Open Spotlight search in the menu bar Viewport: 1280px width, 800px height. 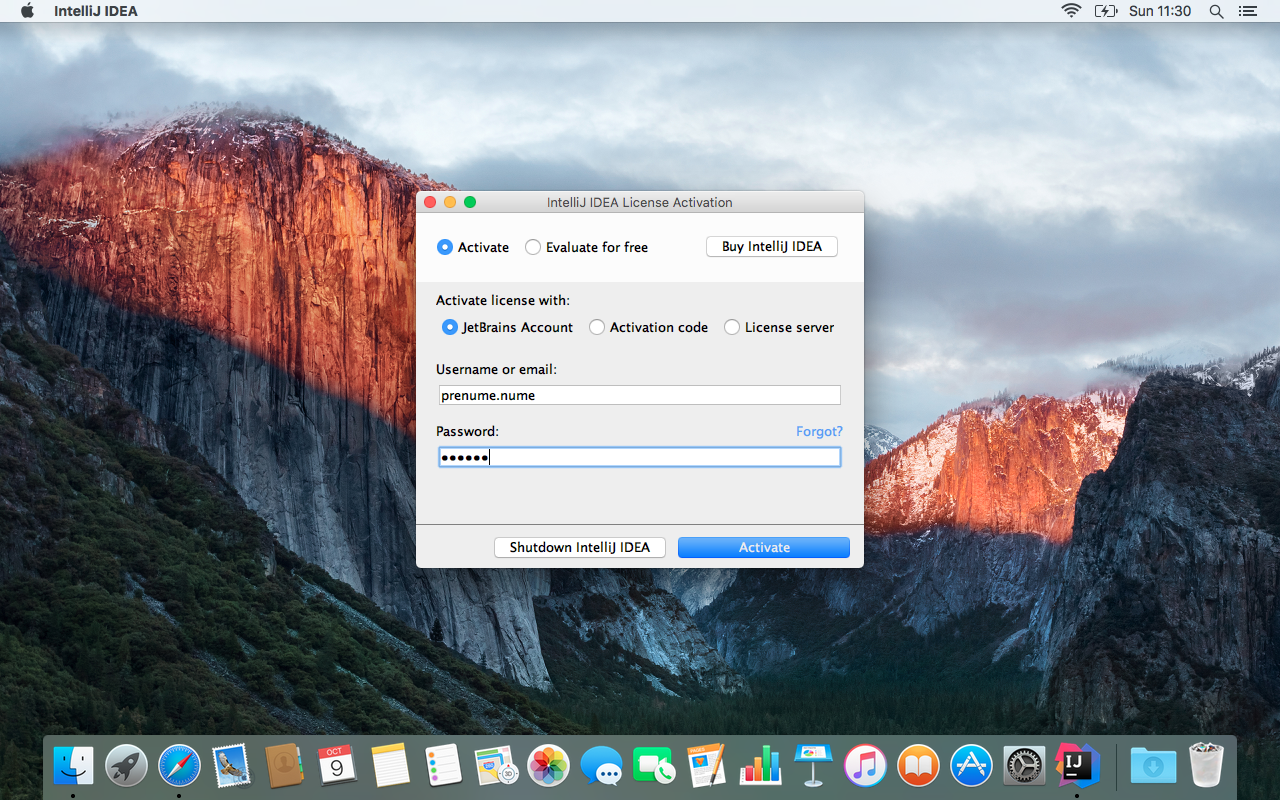pyautogui.click(x=1216, y=11)
